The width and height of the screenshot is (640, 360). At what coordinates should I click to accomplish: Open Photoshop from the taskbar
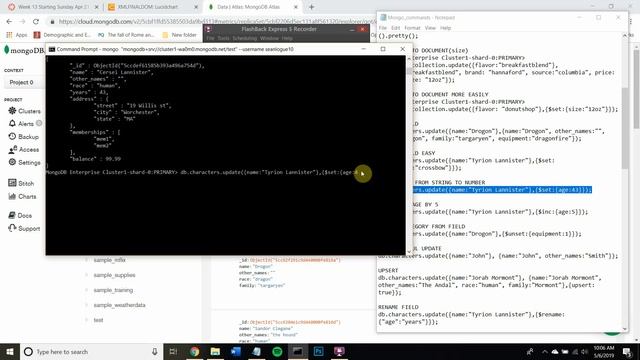(318, 351)
